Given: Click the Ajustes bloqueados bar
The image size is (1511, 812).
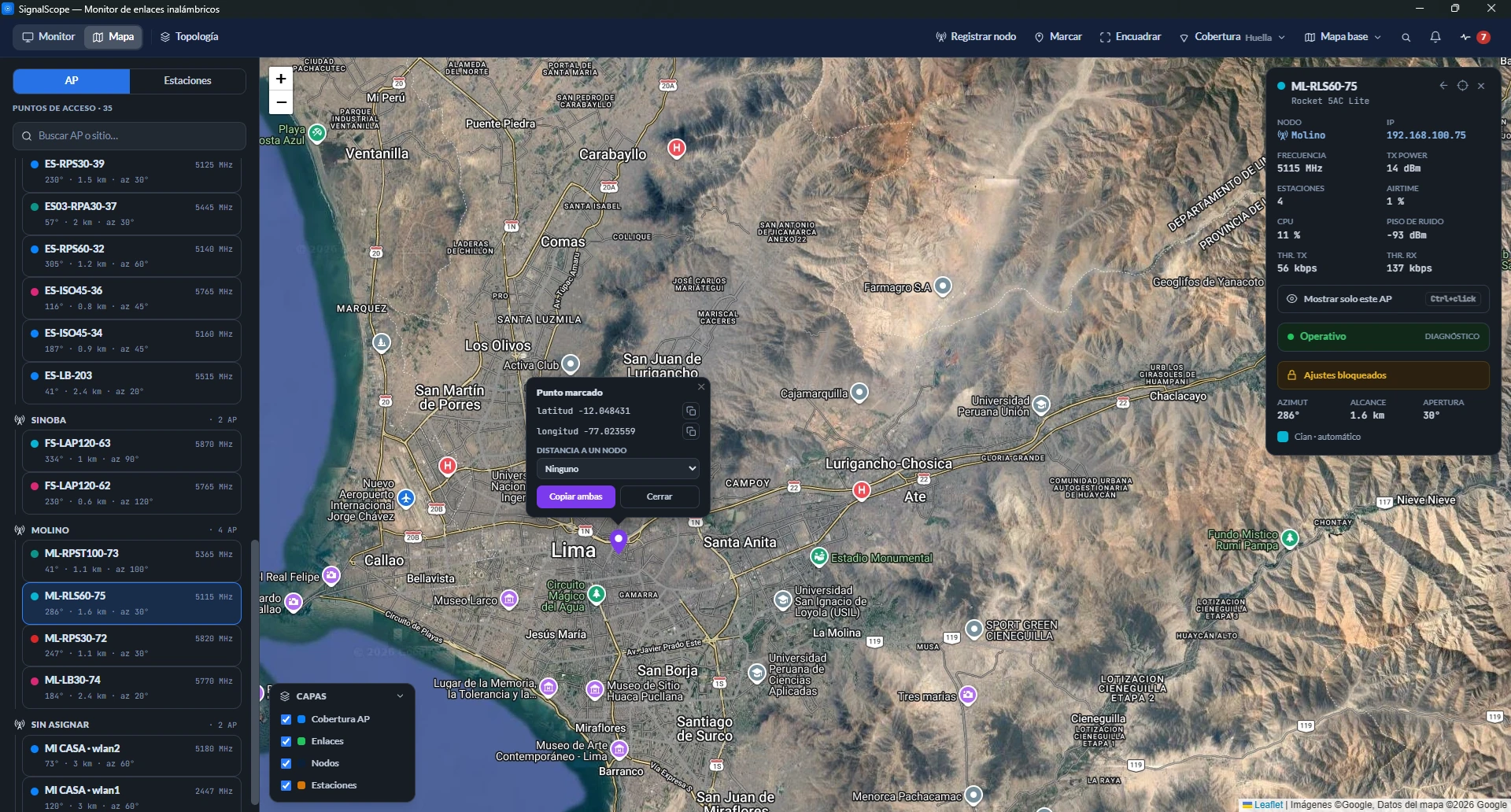Looking at the screenshot, I should point(1383,375).
